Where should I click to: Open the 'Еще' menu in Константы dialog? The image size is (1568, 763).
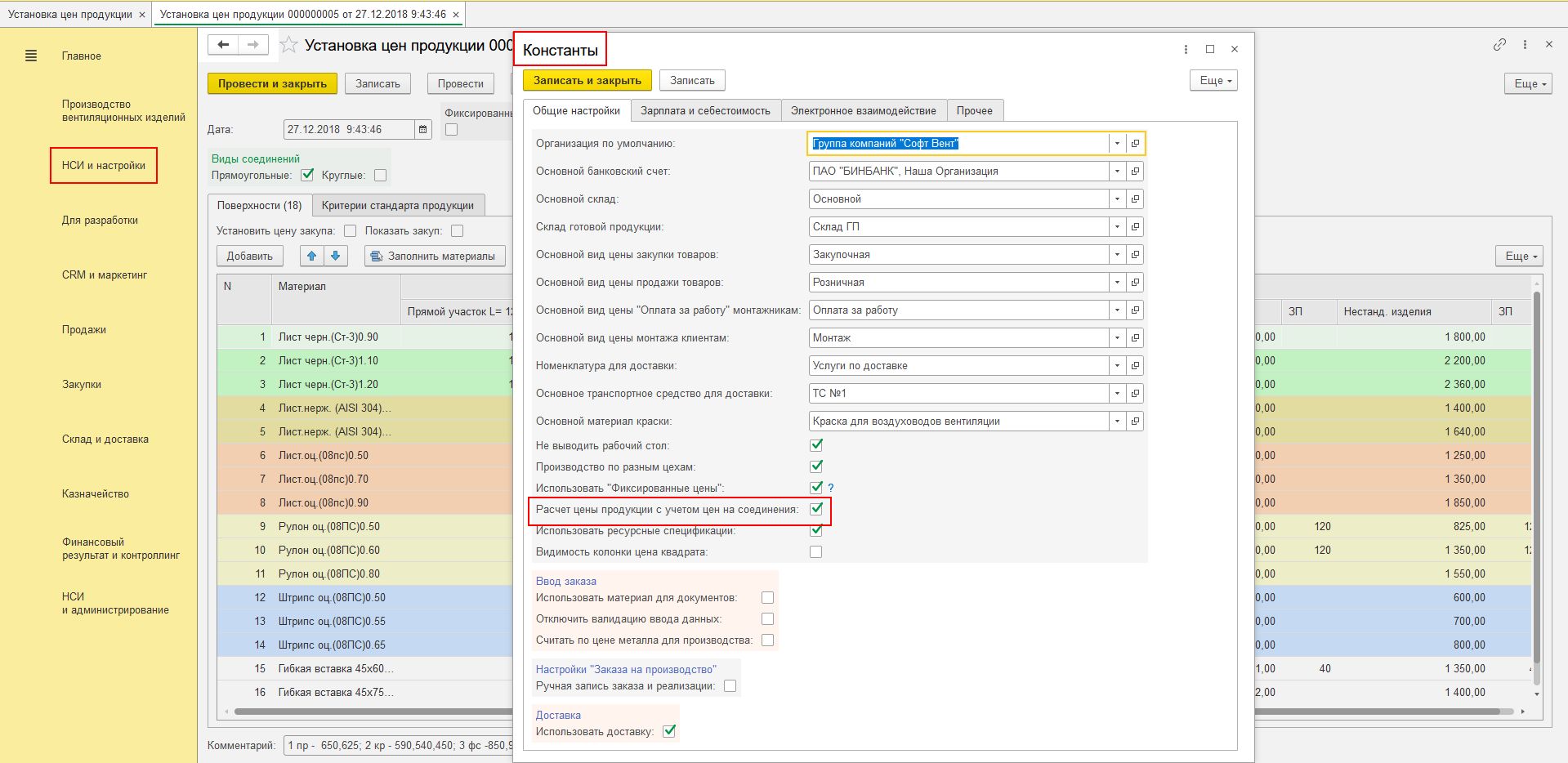coord(1214,80)
